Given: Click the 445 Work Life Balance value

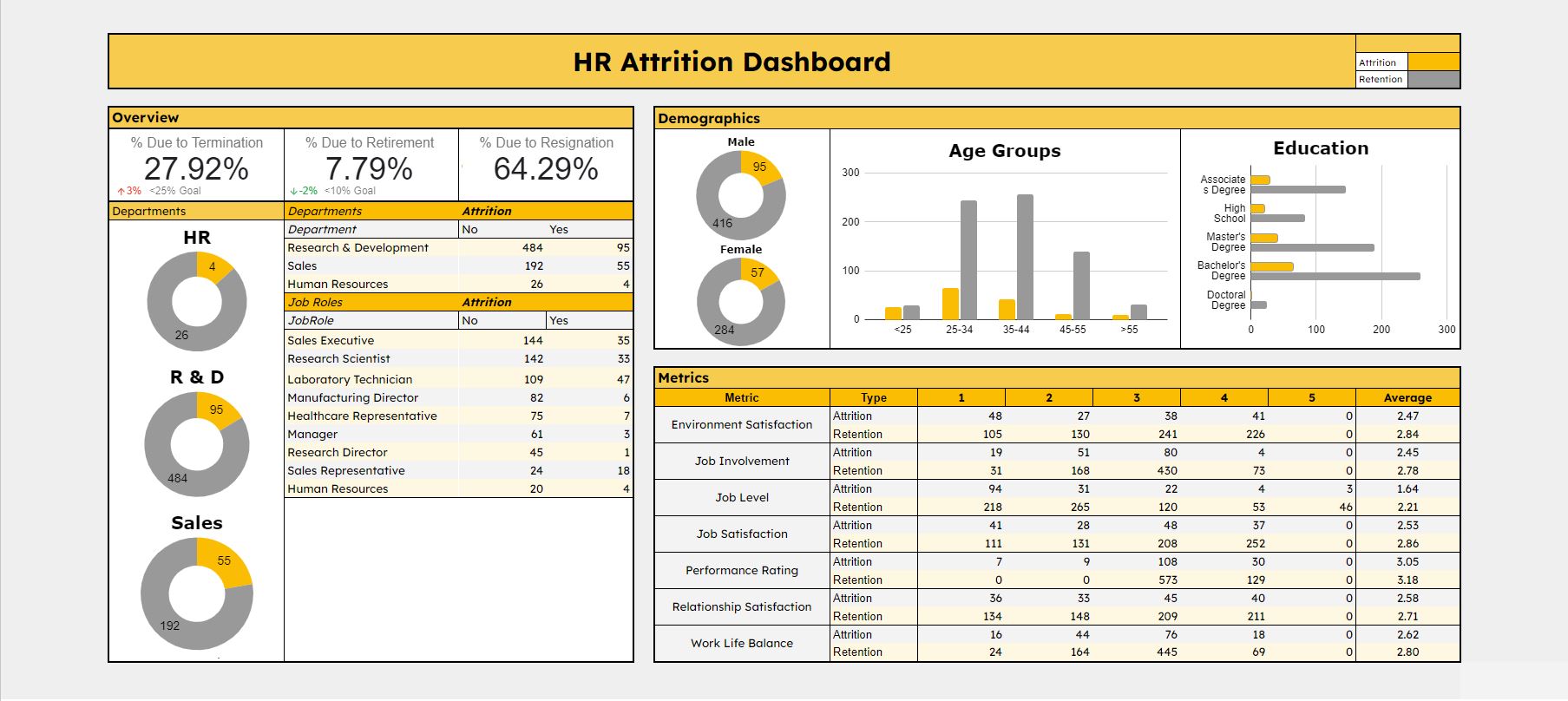Looking at the screenshot, I should [x=1167, y=652].
